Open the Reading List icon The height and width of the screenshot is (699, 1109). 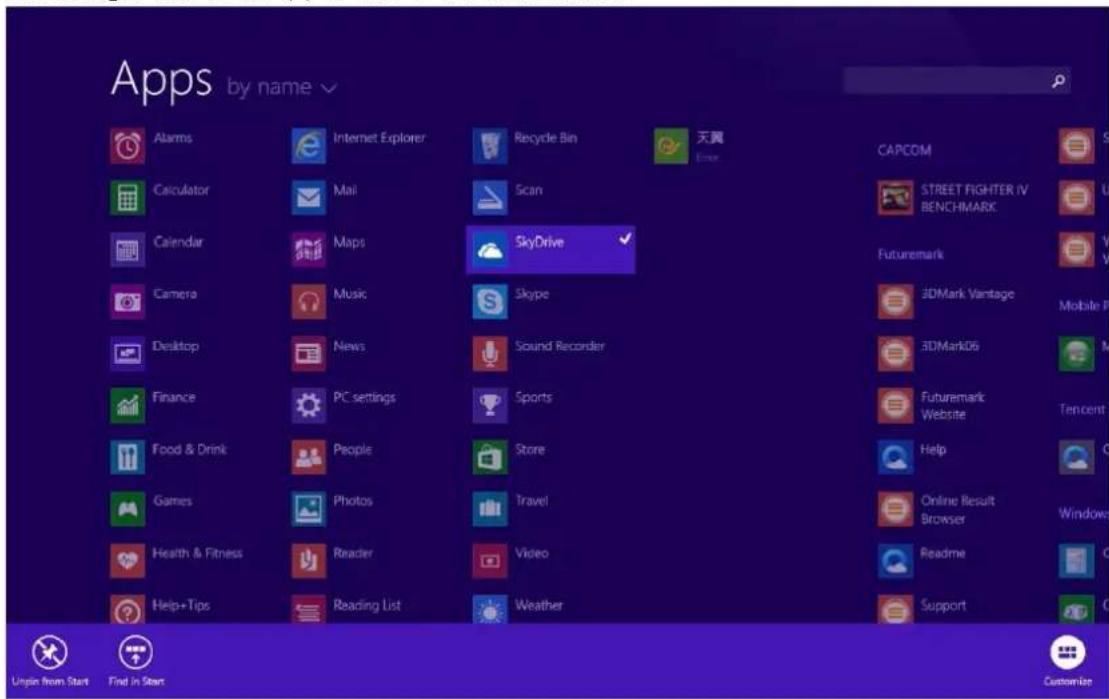[308, 610]
